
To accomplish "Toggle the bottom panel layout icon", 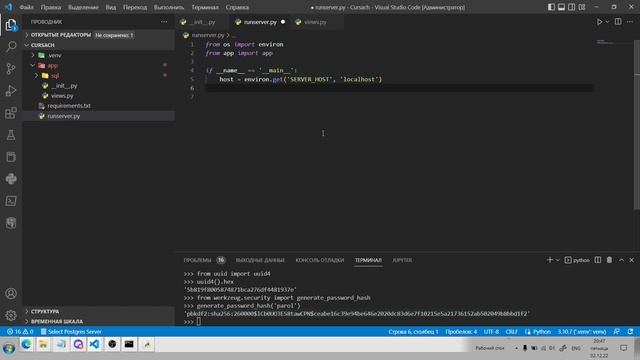I will [x=561, y=7].
